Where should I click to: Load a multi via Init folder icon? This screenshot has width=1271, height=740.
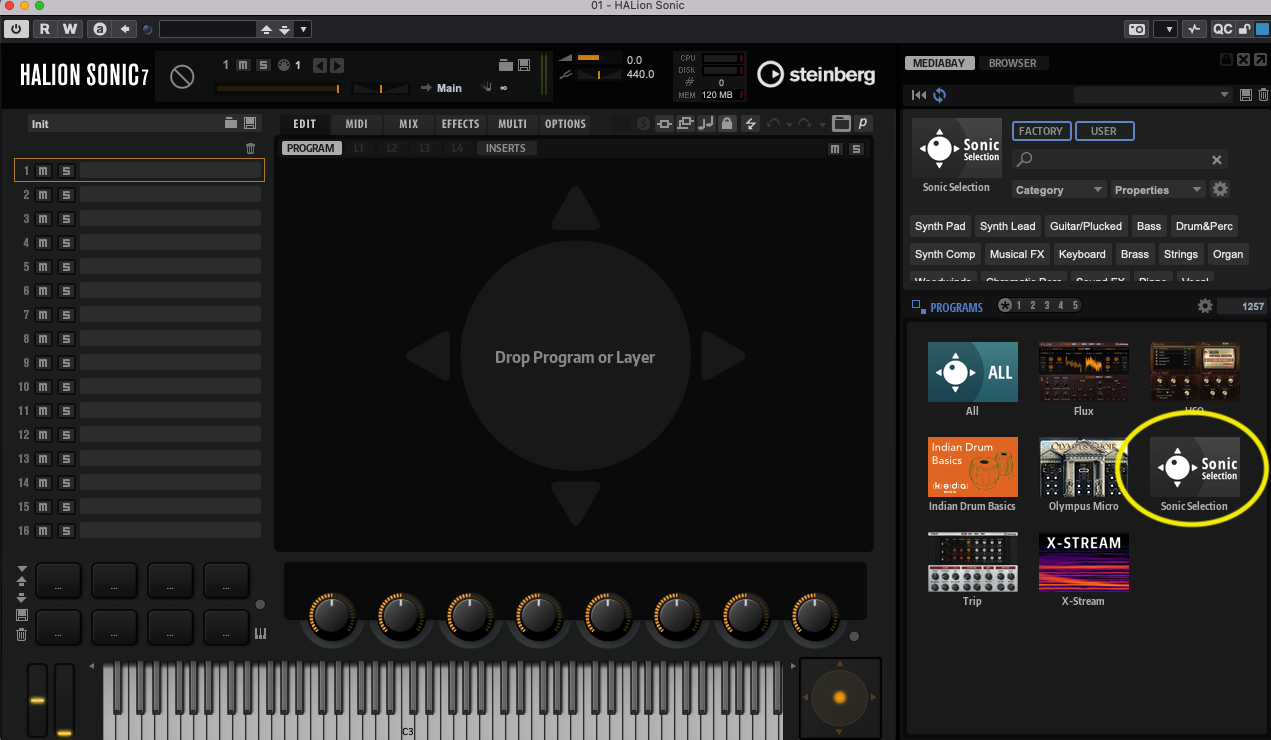tap(231, 124)
